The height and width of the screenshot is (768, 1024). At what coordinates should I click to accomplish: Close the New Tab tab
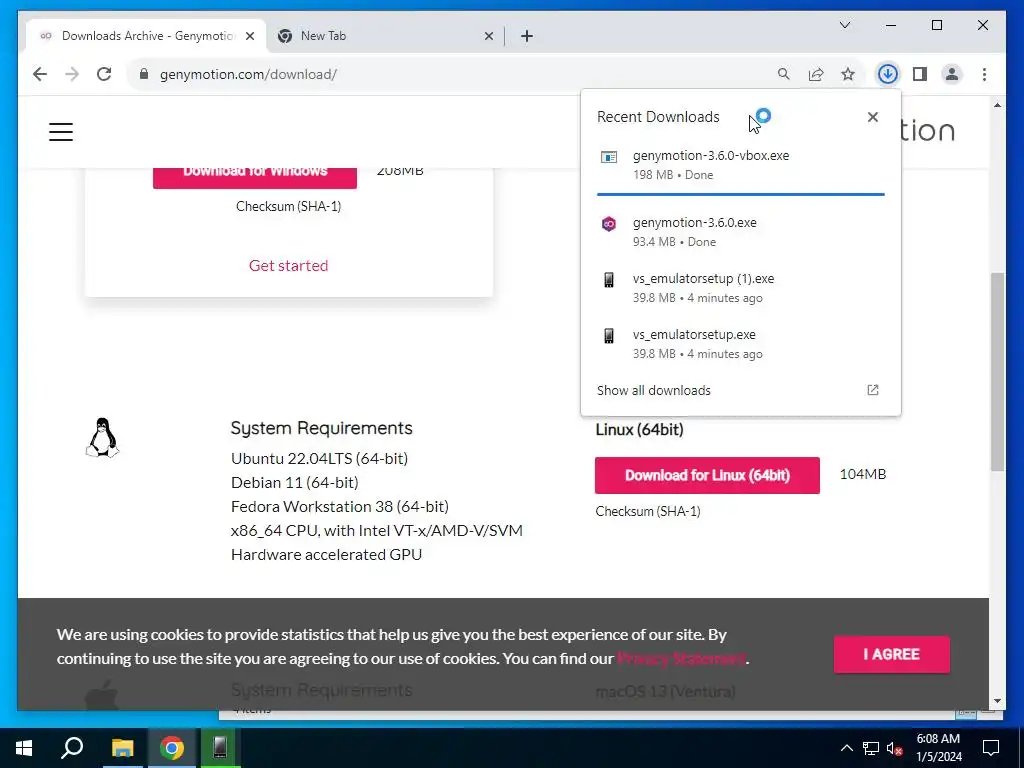[x=488, y=36]
